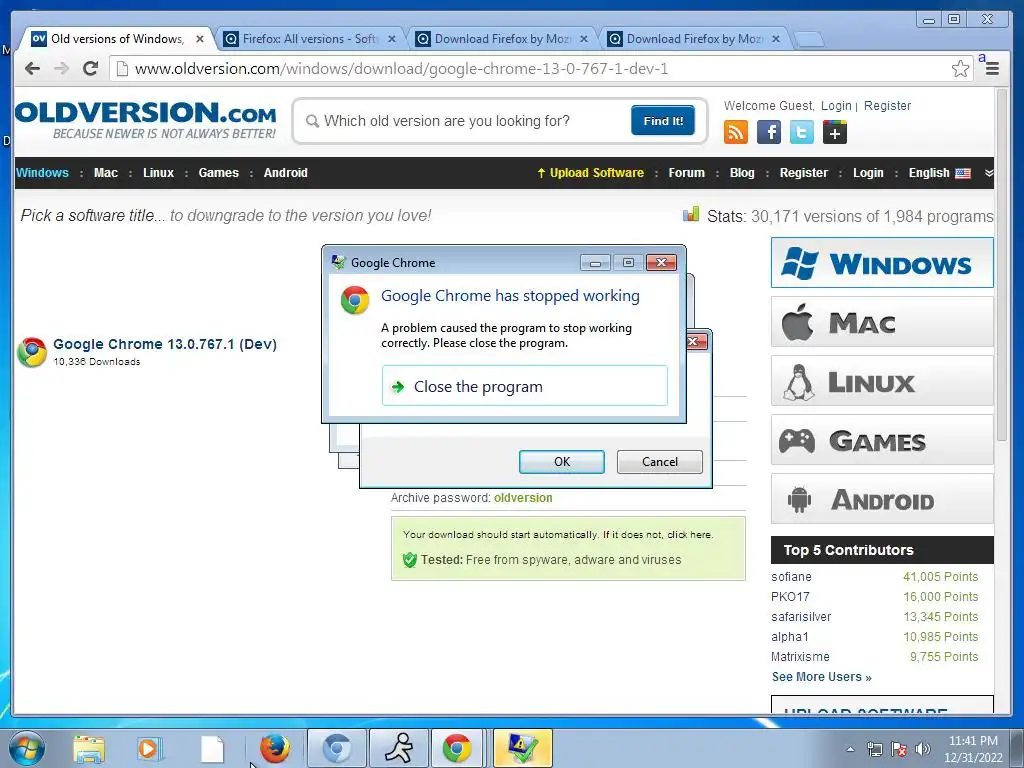This screenshot has width=1024, height=768.
Task: Click the browser Back arrow
Action: point(32,69)
